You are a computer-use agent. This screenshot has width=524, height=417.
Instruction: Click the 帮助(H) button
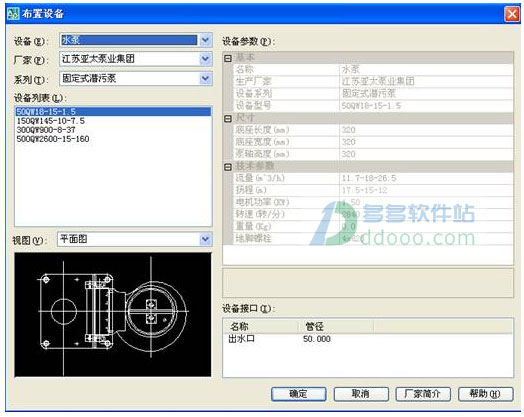click(485, 394)
